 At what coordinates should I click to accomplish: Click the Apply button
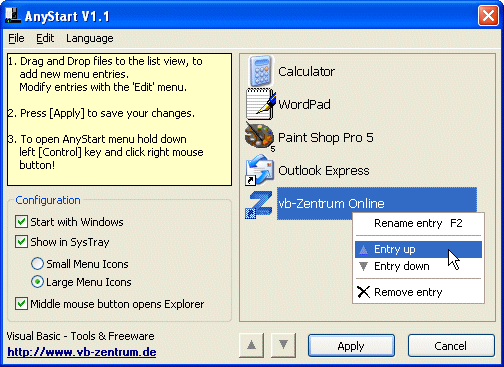click(x=351, y=346)
